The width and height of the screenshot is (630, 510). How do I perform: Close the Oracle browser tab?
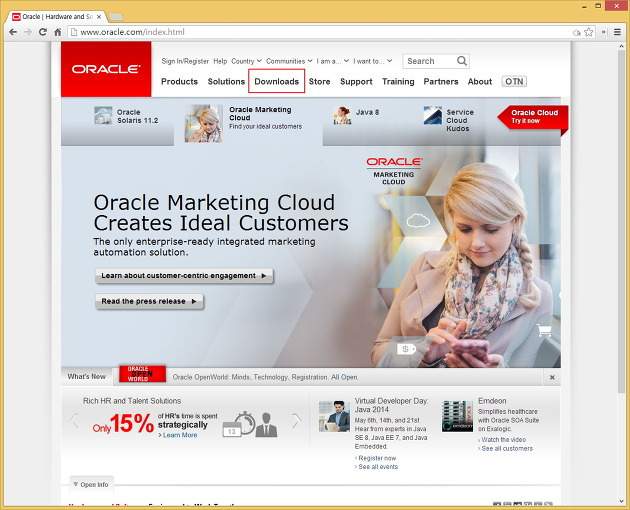[x=99, y=17]
